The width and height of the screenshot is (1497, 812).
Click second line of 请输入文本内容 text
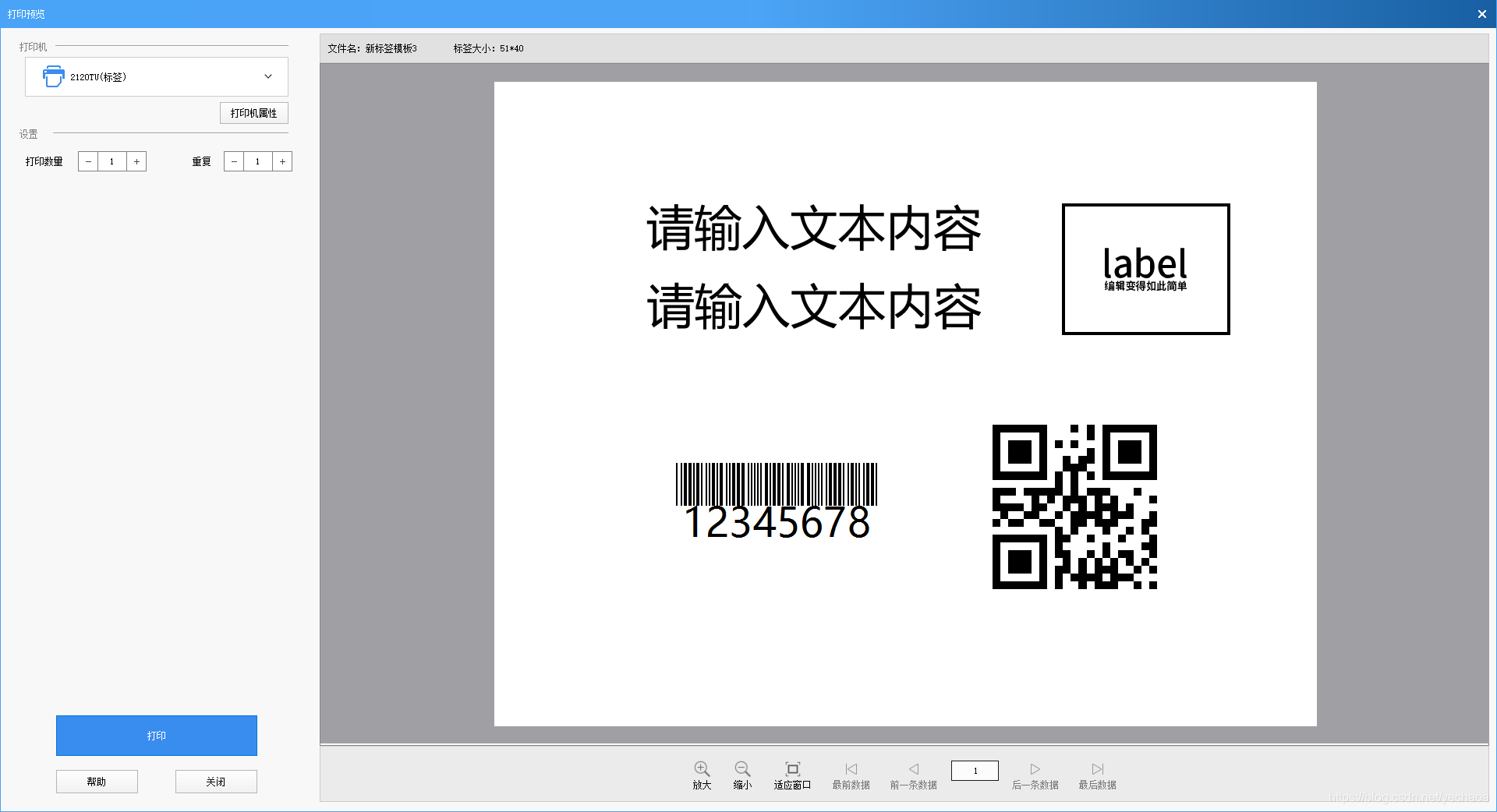pos(814,307)
